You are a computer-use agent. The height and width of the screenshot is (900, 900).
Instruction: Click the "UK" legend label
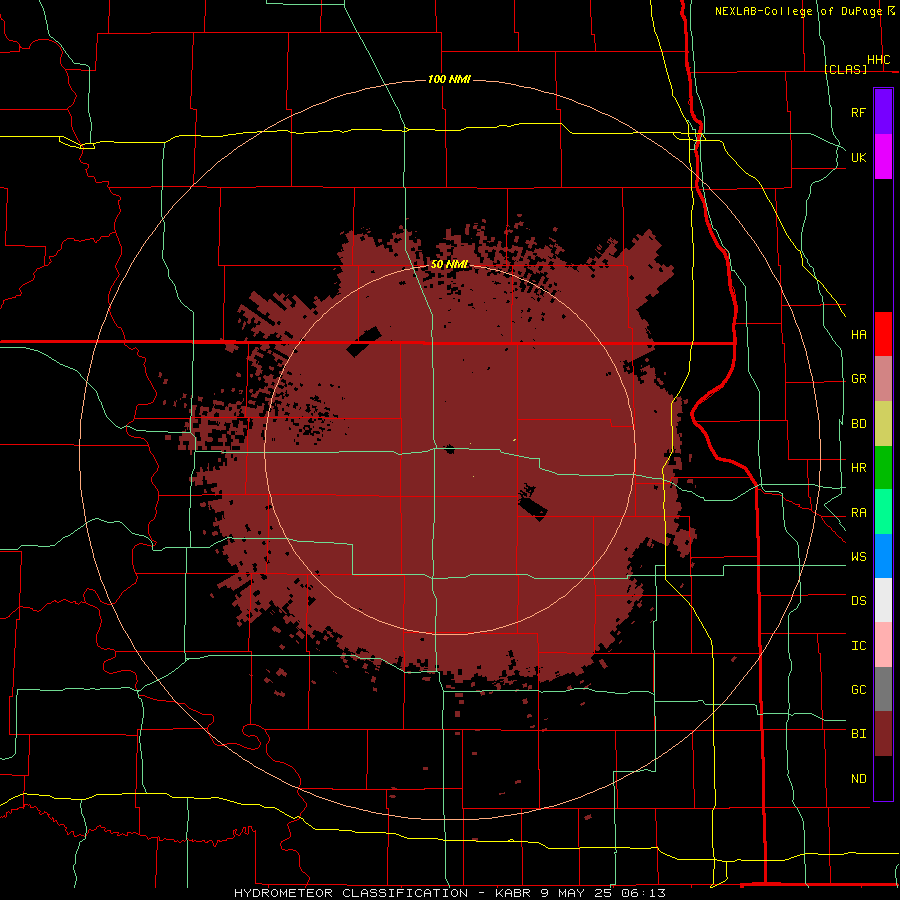pyautogui.click(x=858, y=157)
